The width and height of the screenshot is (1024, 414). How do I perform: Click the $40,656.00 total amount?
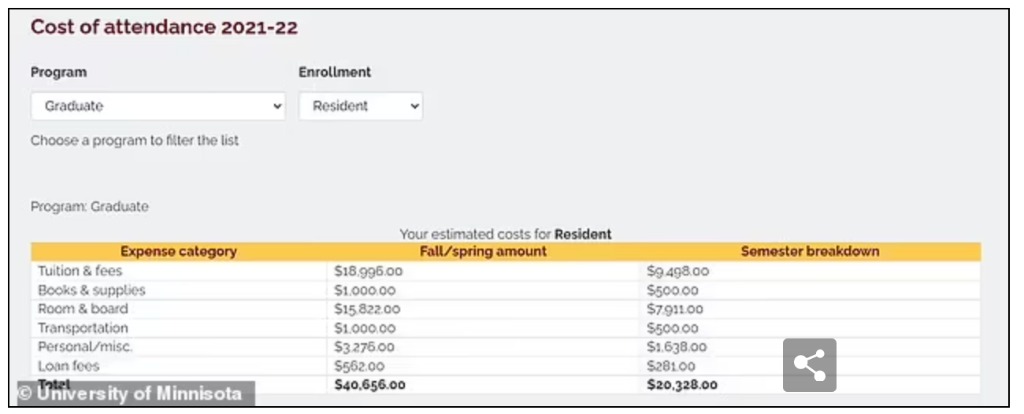tap(369, 384)
